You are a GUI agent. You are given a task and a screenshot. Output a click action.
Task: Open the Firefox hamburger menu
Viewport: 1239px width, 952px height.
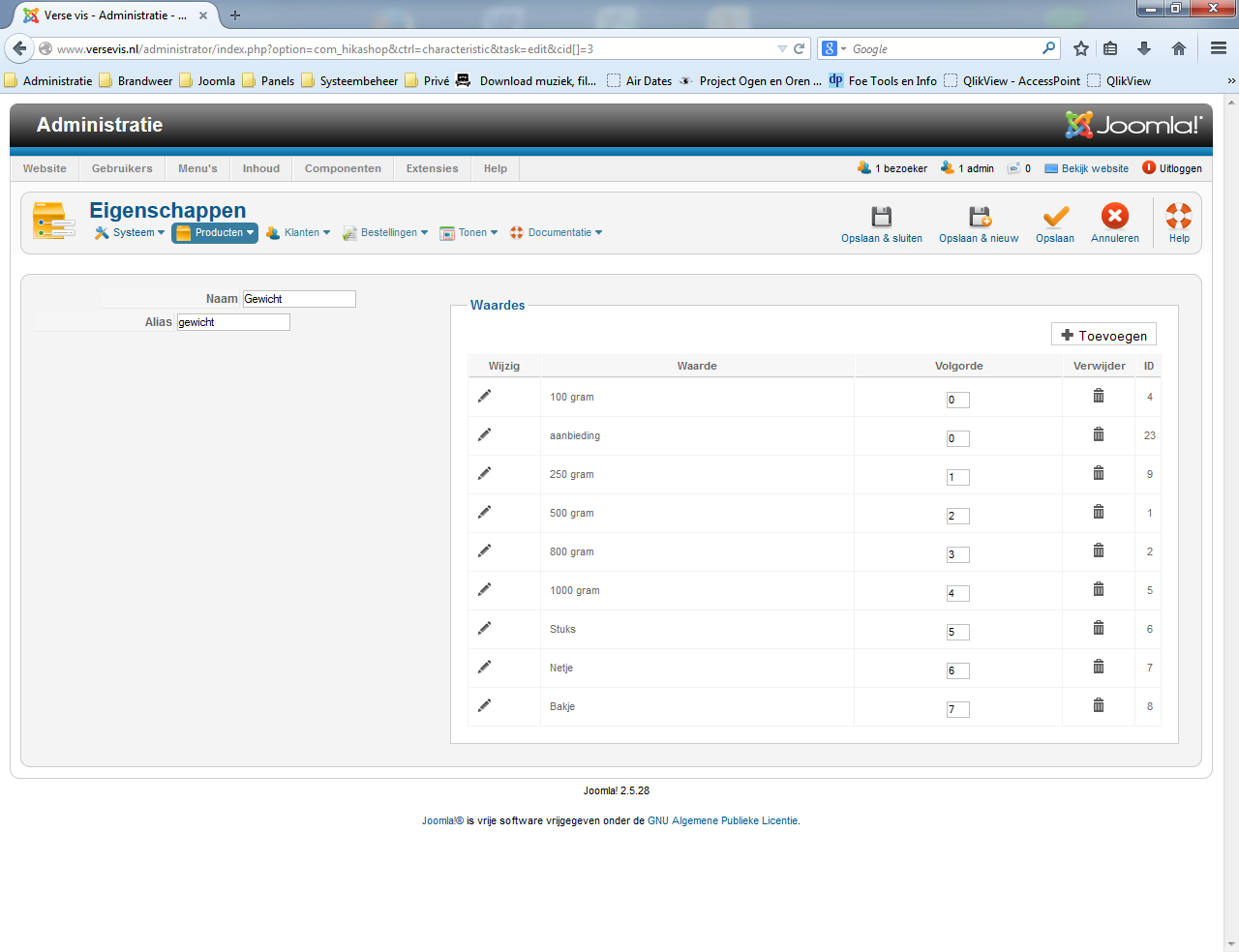[1219, 48]
